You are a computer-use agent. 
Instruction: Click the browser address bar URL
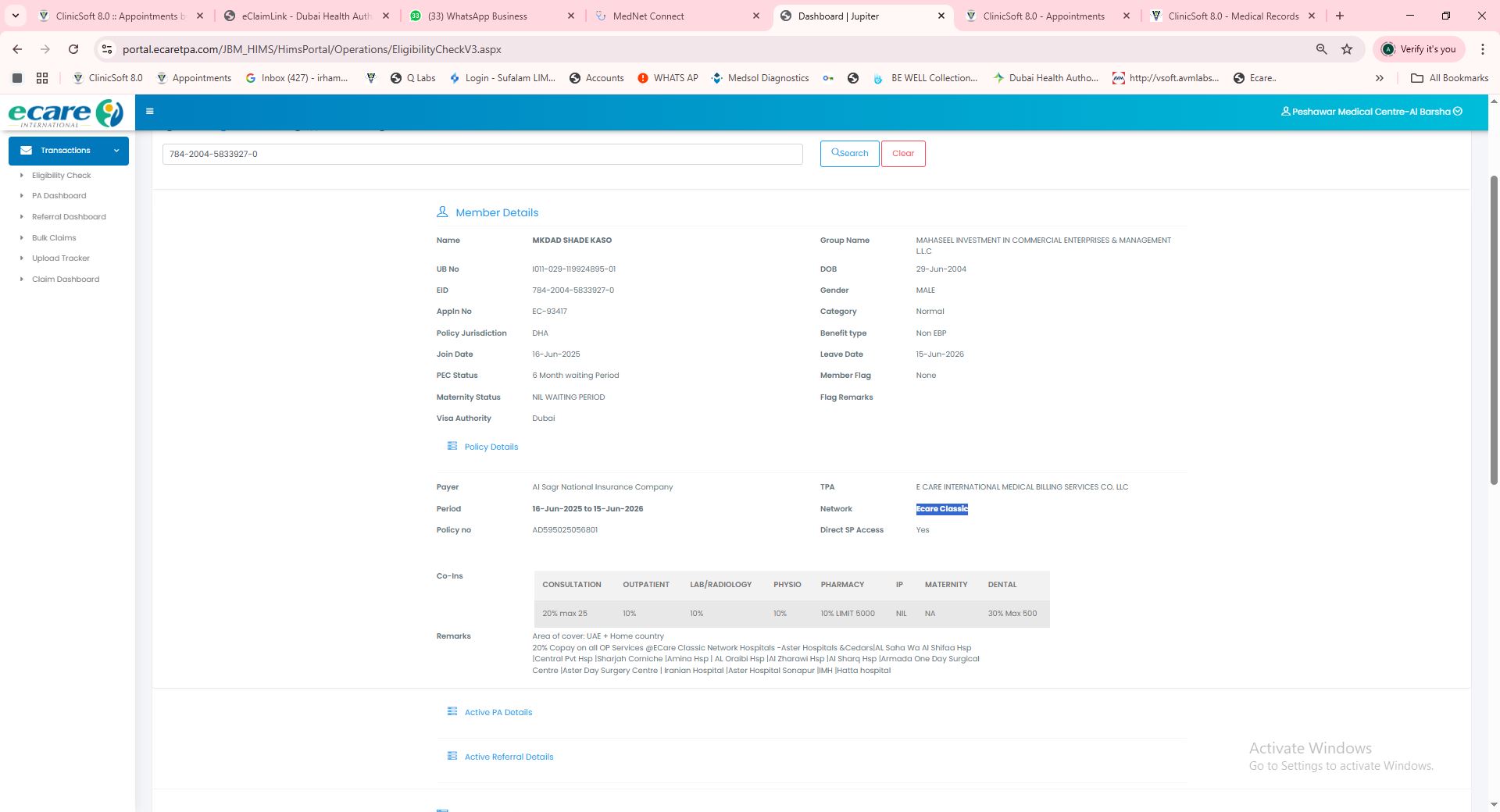(312, 49)
